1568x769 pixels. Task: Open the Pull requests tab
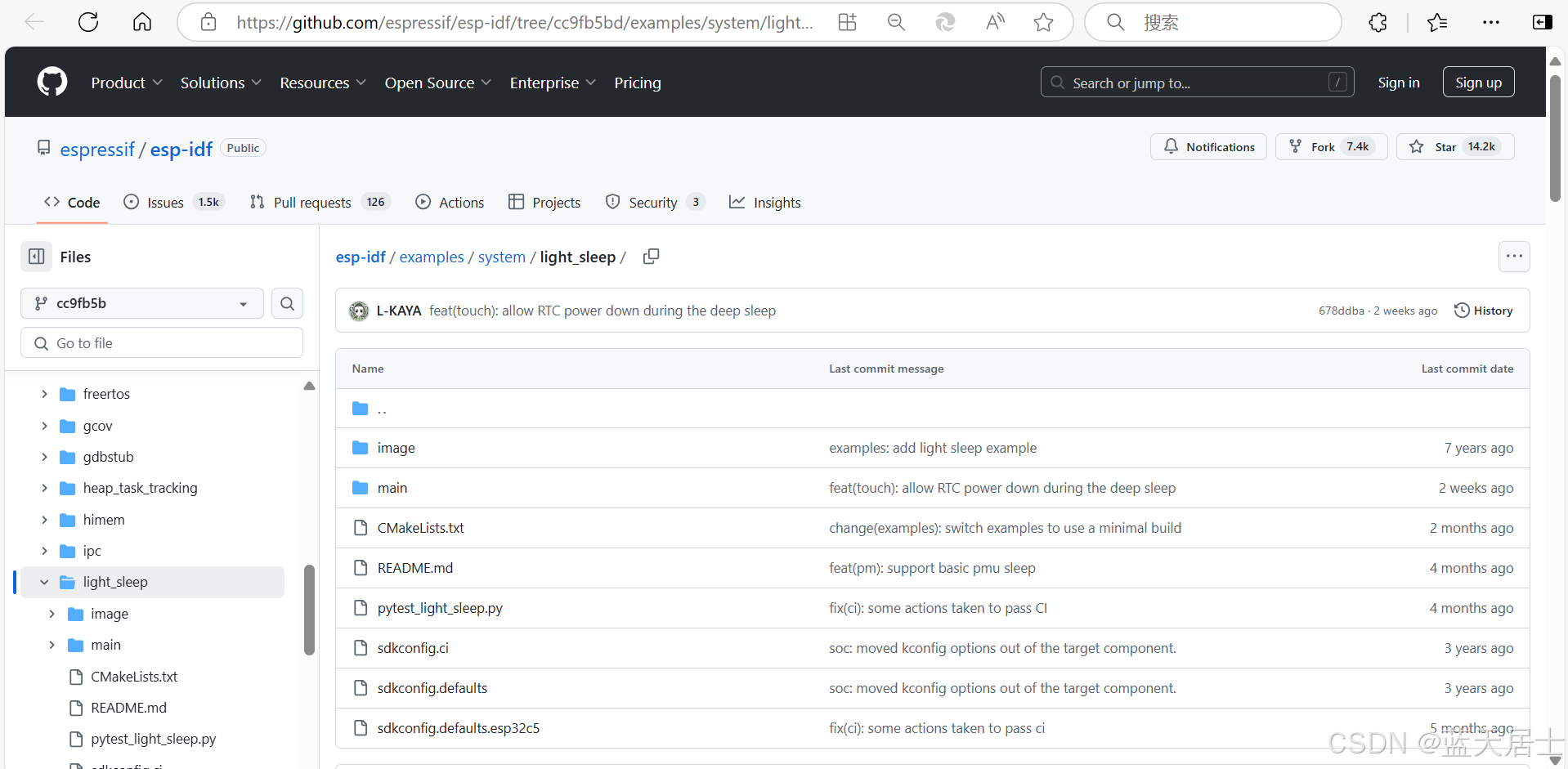pos(320,203)
